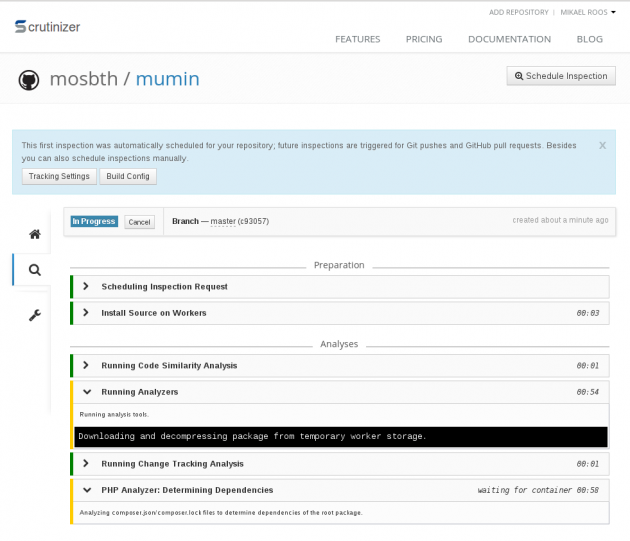The image size is (630, 541).
Task: Collapse the Running Analyzers row
Action: tap(340, 392)
